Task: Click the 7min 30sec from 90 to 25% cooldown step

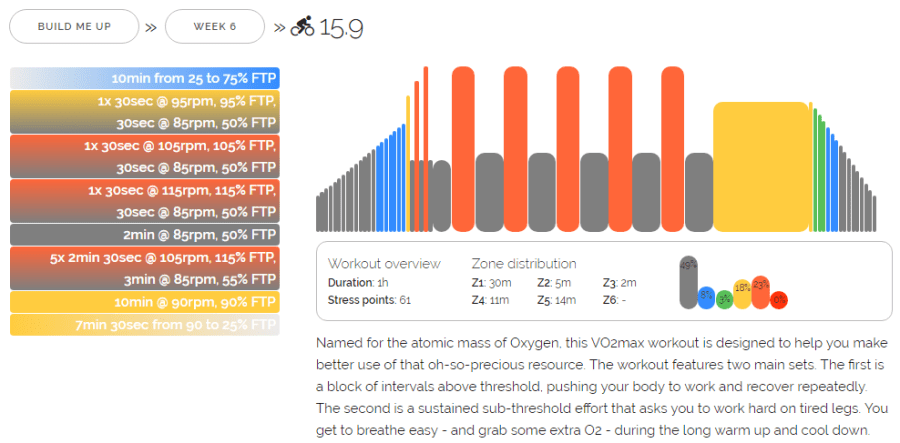Action: pos(145,325)
